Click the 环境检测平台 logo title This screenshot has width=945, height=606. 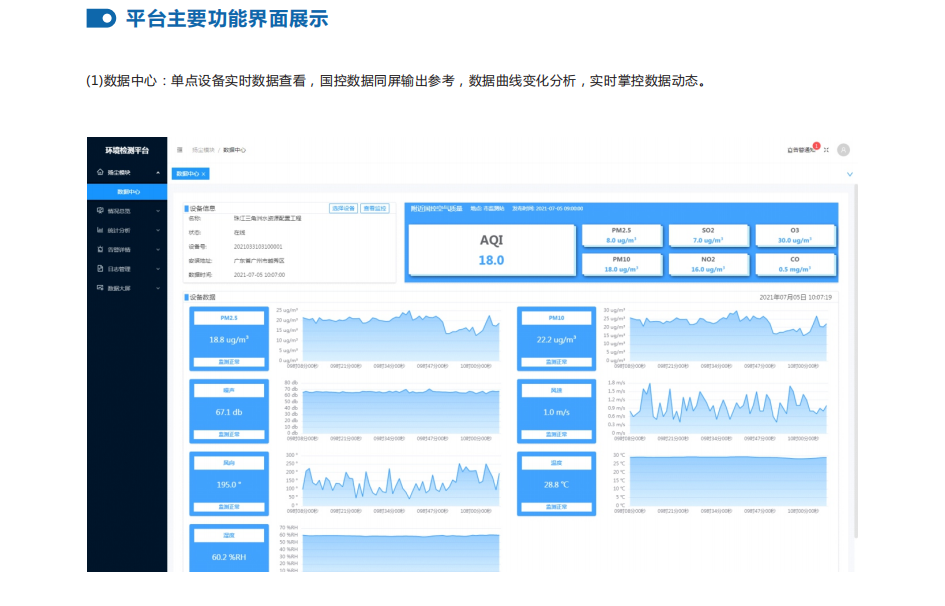[127, 151]
